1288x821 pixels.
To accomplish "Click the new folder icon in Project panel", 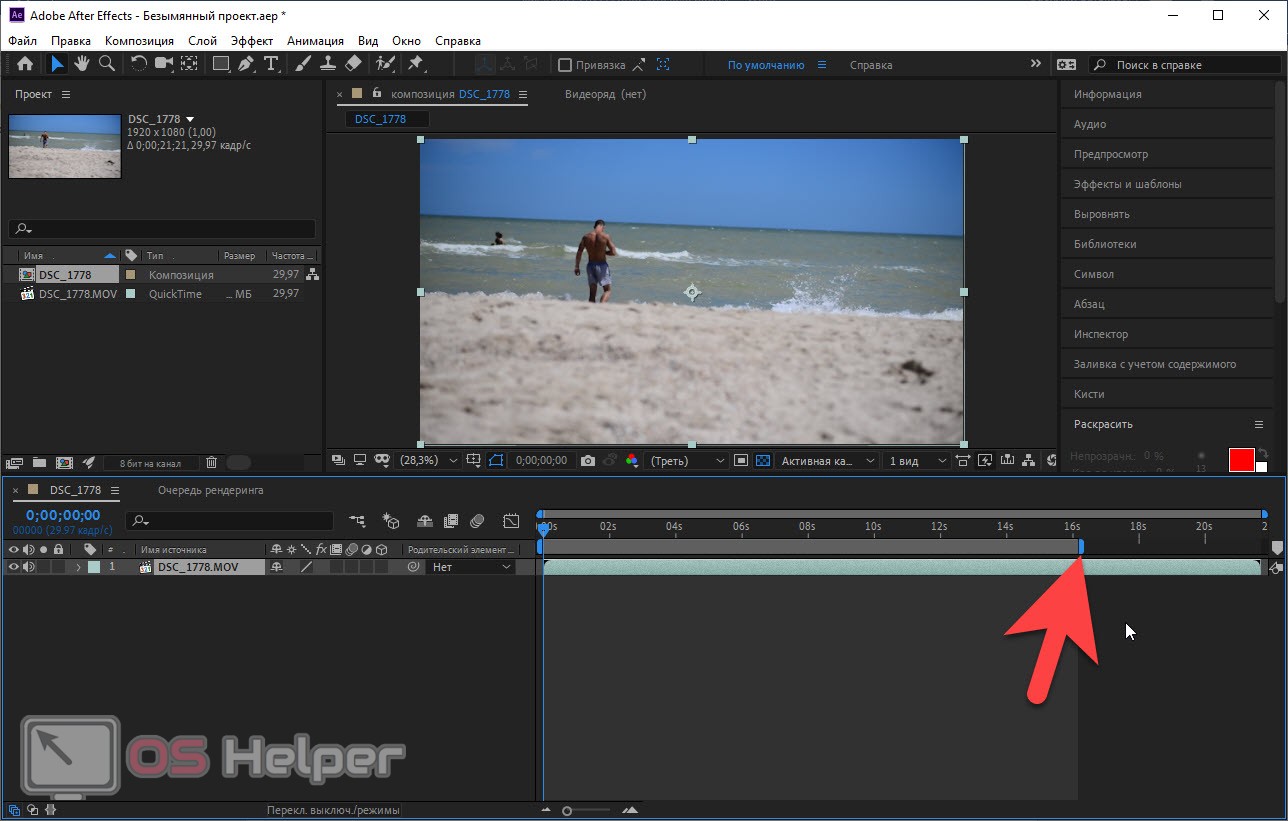I will coord(39,462).
